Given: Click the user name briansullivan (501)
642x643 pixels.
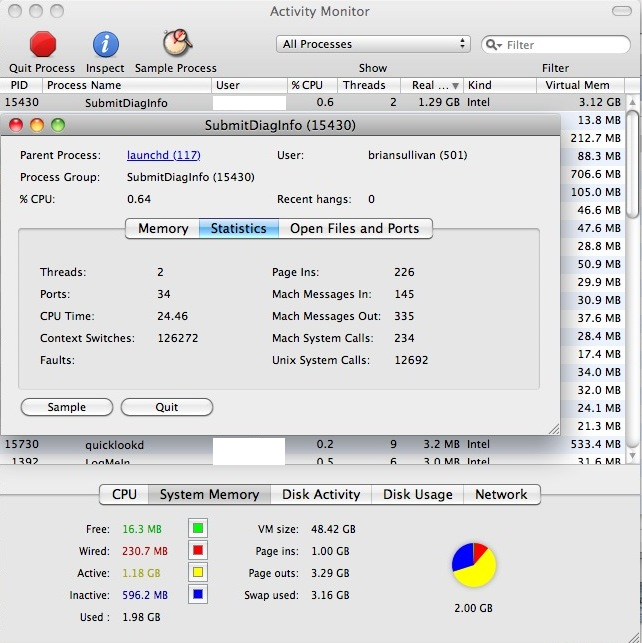Looking at the screenshot, I should [418, 155].
